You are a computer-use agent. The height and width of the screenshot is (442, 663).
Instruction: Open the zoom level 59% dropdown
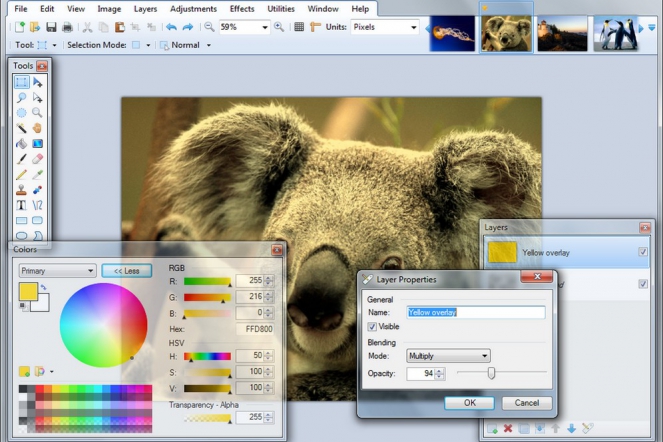pyautogui.click(x=265, y=27)
